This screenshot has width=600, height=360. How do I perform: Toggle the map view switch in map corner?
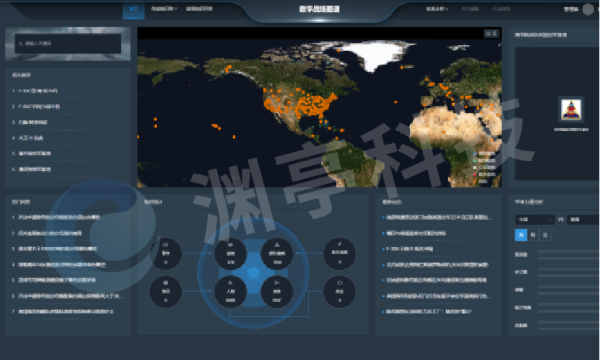(x=491, y=34)
